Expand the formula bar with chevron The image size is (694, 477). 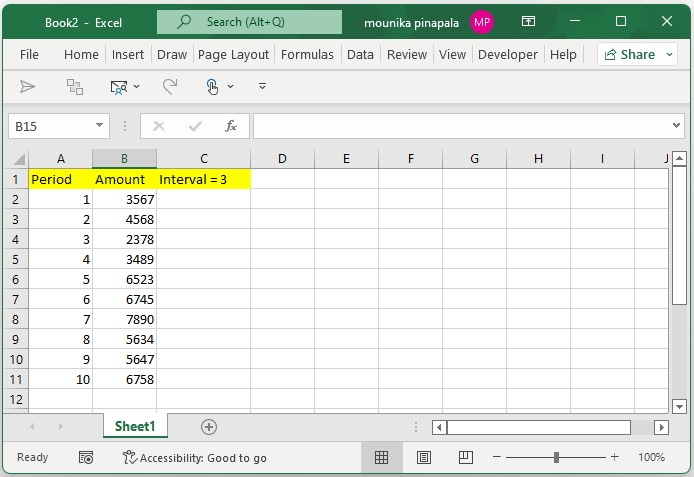pos(677,126)
